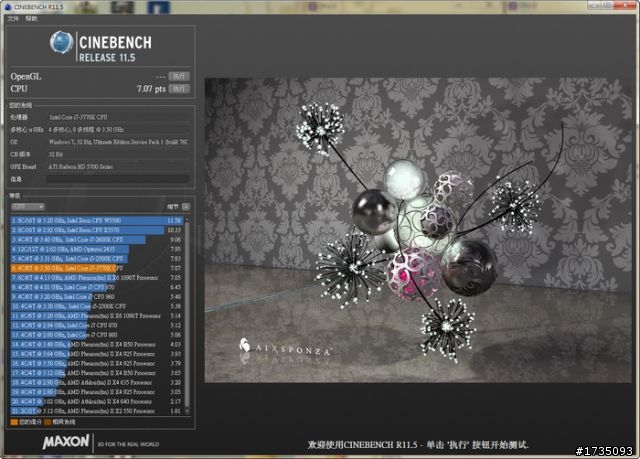Run the OpenGL benchmark test

click(179, 76)
